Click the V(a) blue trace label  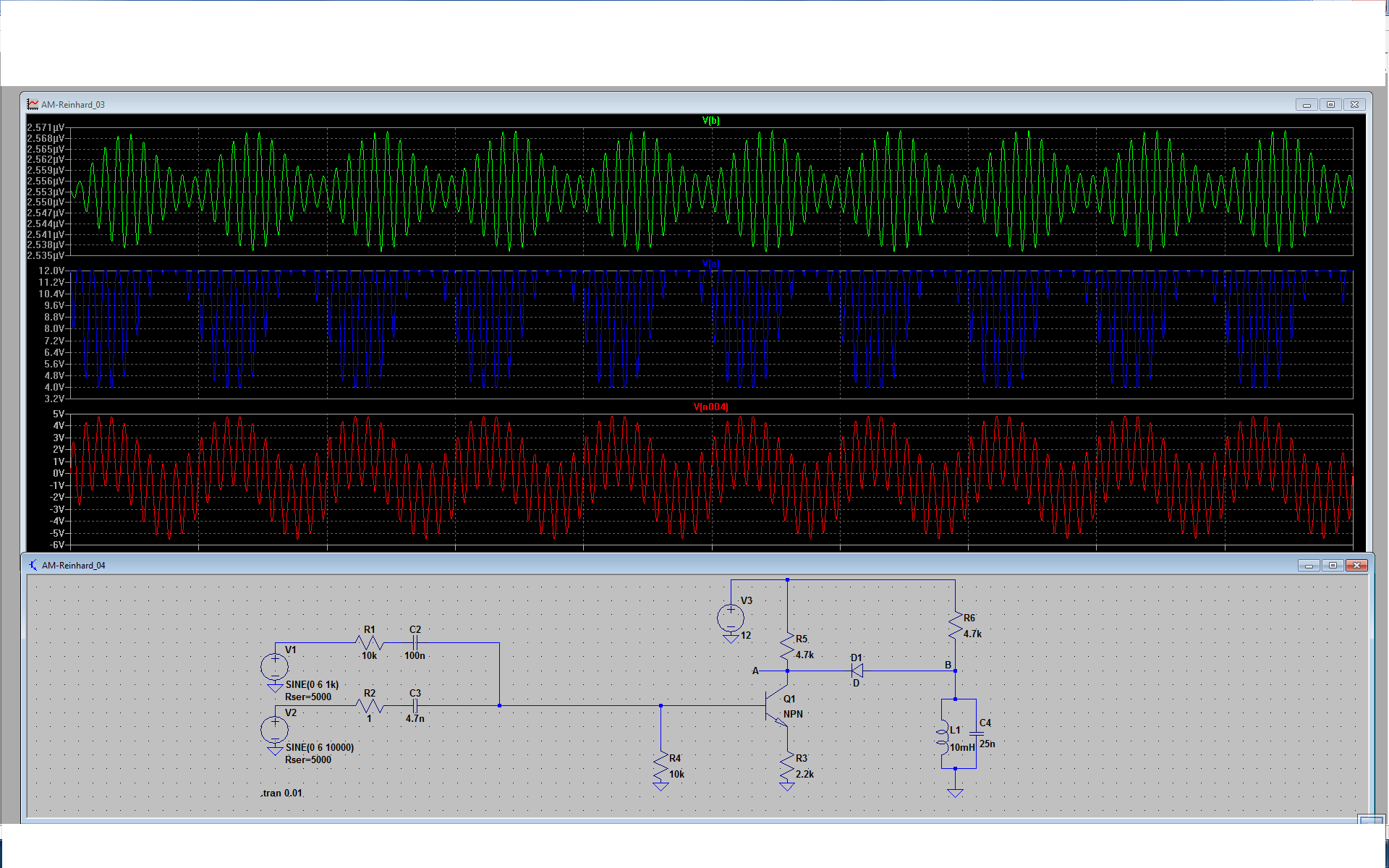pyautogui.click(x=710, y=264)
